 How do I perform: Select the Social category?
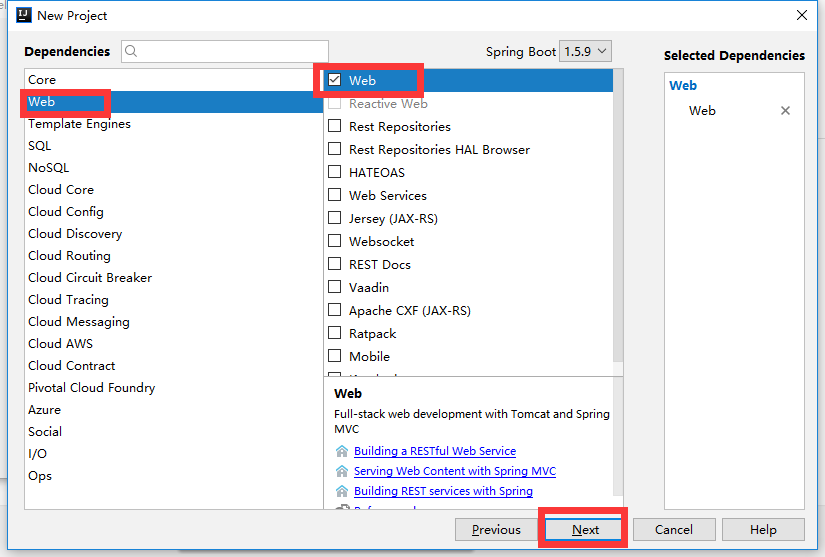[174, 432]
